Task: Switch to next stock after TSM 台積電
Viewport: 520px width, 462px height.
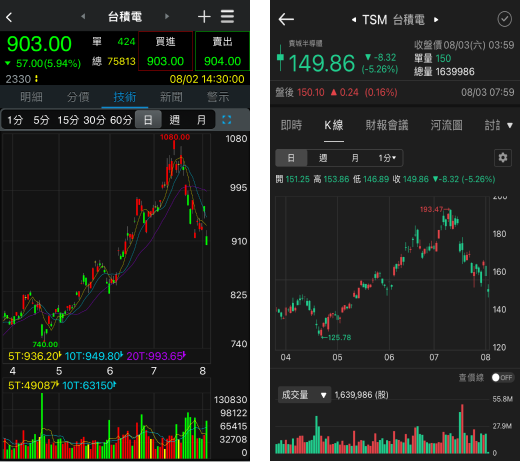Action: 436,20
